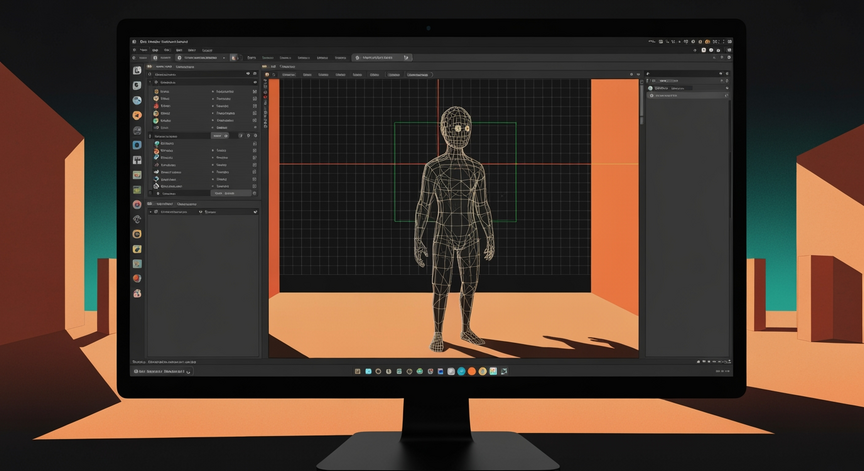Click the teal square icon in left sidebar
Image resolution: width=864 pixels, height=471 pixels.
[137, 264]
